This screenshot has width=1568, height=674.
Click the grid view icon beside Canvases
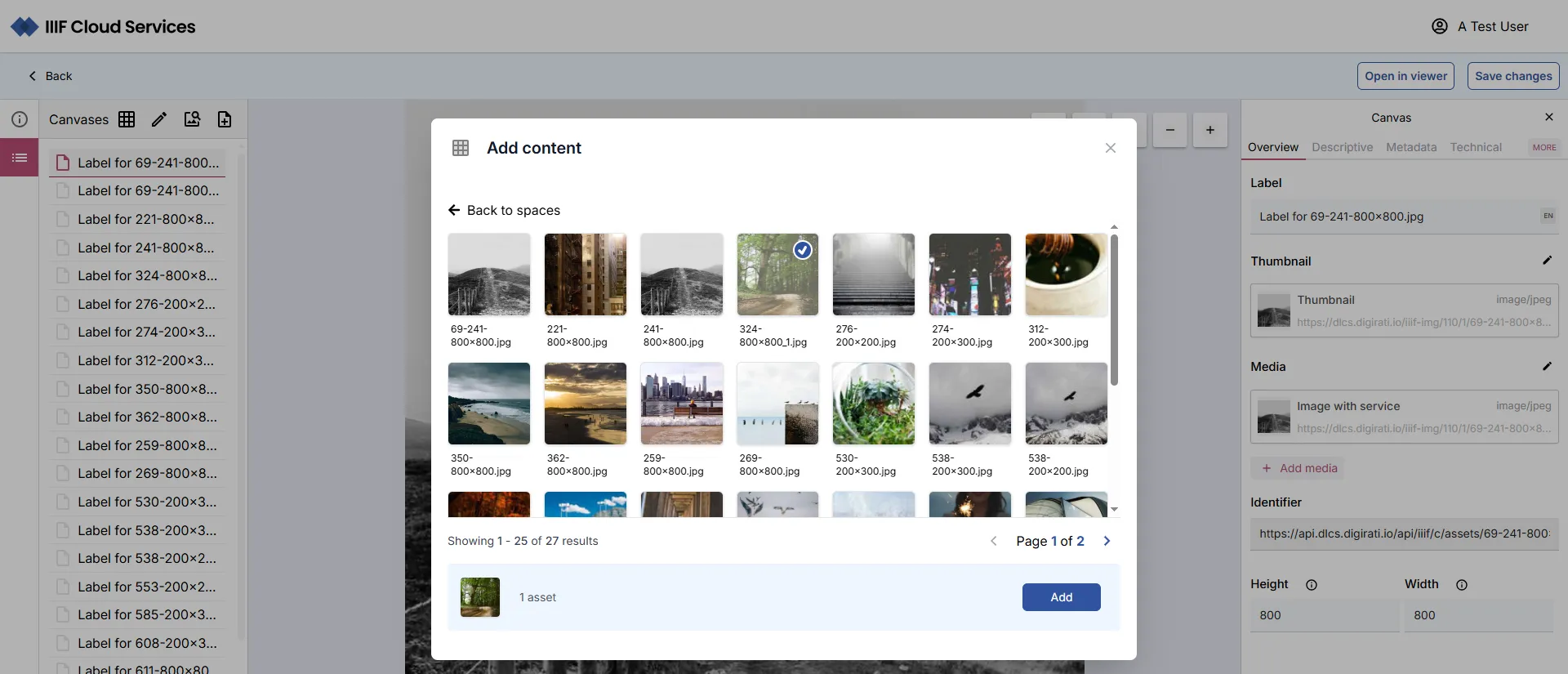pos(127,119)
